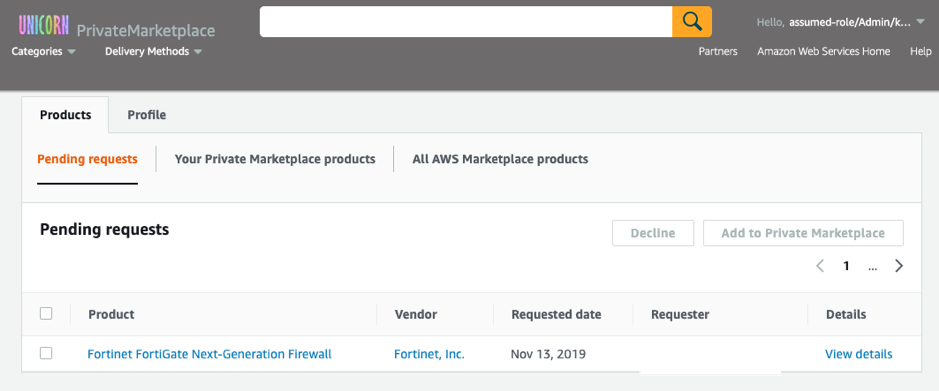Expand the Categories dropdown

click(44, 51)
